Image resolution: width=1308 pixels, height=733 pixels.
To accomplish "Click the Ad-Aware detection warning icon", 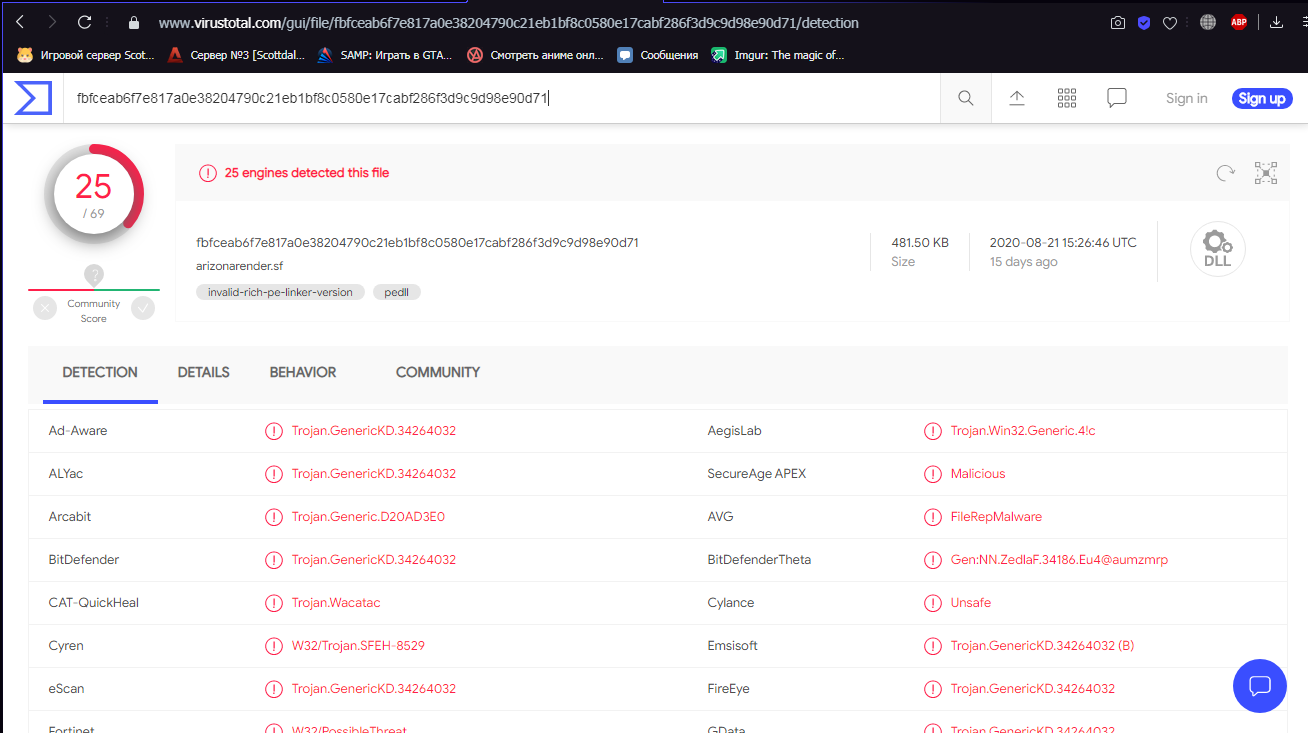I will [274, 431].
